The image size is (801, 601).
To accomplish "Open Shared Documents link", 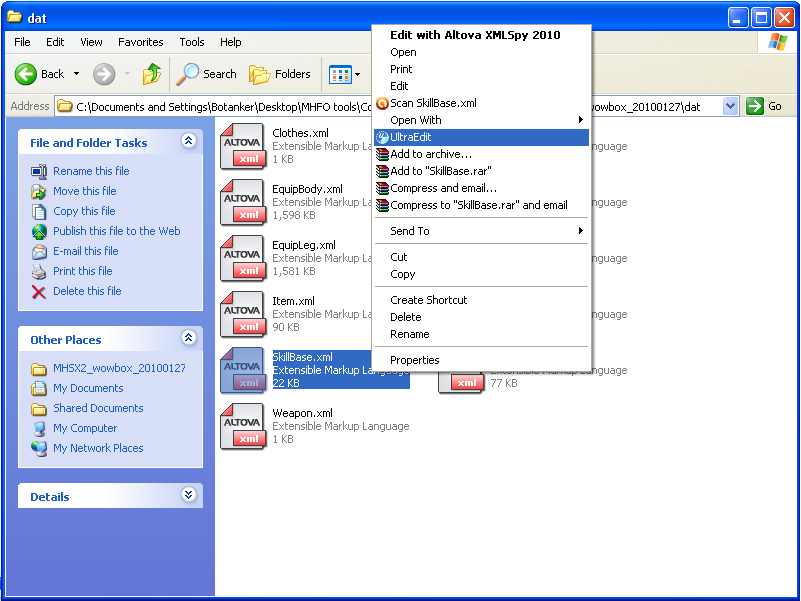I will [98, 408].
